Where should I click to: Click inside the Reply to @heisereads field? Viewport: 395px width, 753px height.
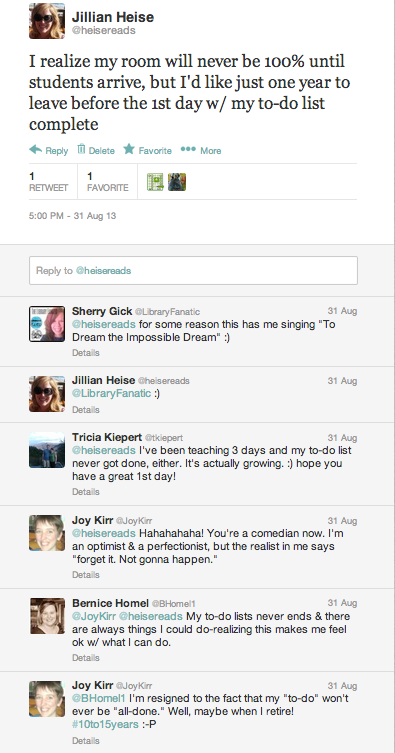click(193, 270)
